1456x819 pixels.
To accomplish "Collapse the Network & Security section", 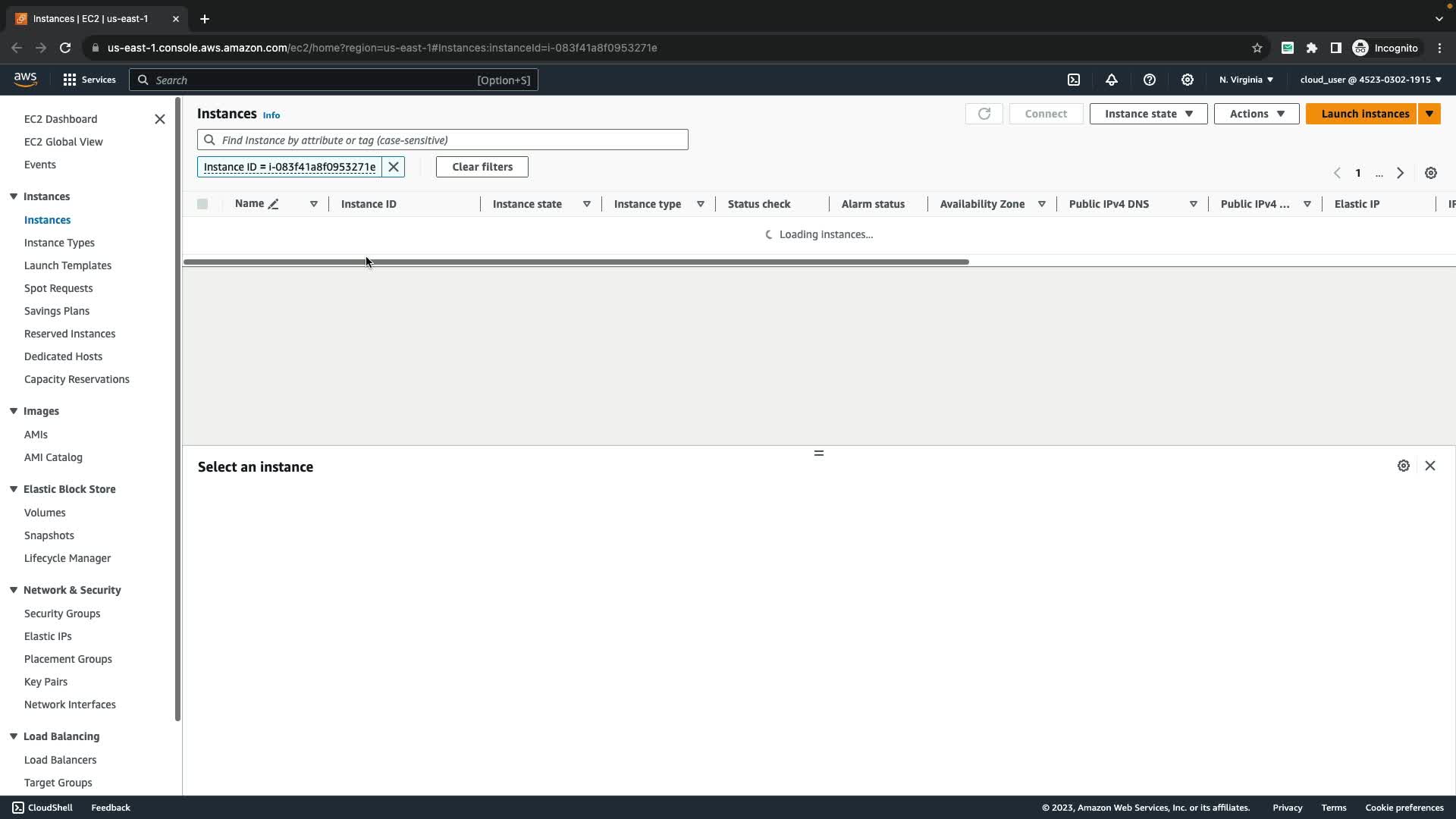I will (x=14, y=590).
